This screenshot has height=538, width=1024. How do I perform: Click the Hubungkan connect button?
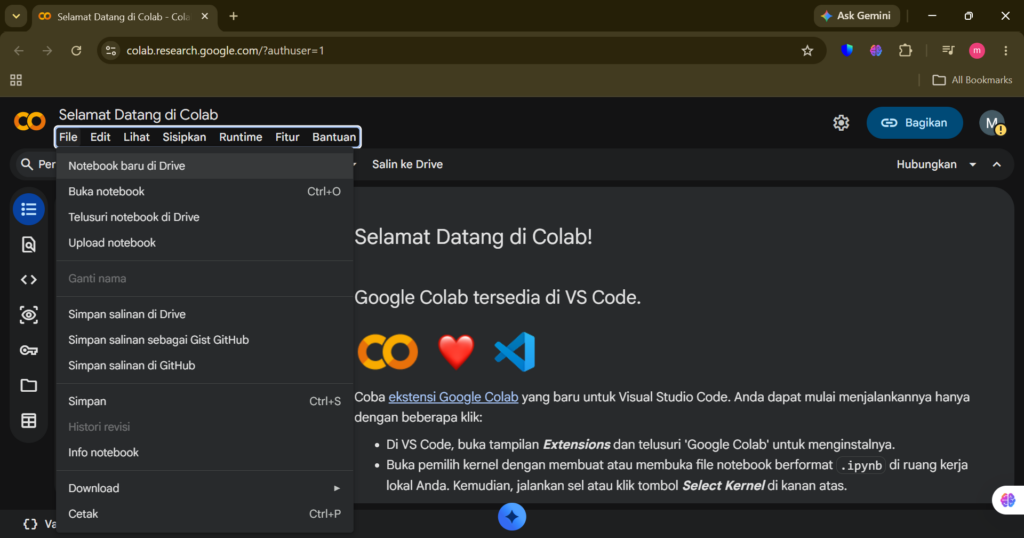coord(926,165)
